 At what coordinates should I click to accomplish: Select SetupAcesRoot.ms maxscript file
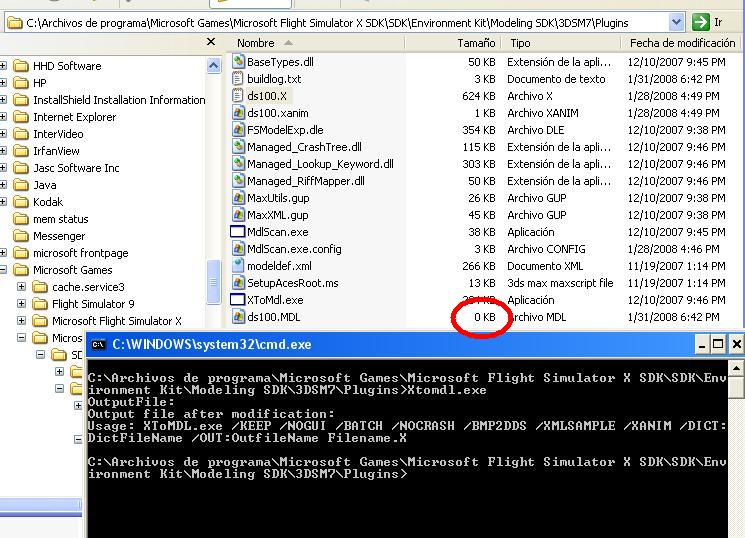click(292, 283)
